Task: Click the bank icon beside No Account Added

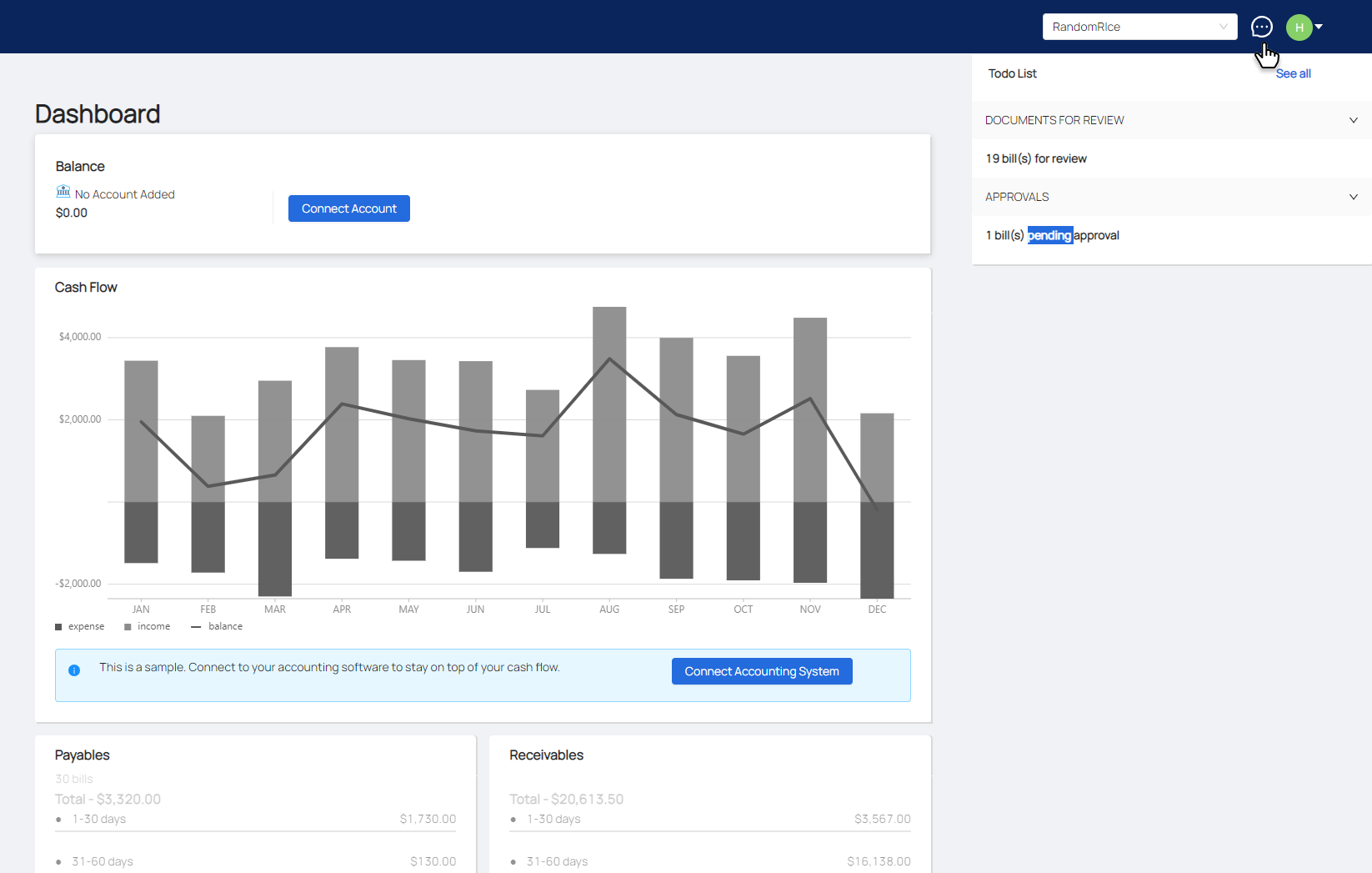Action: pos(63,192)
